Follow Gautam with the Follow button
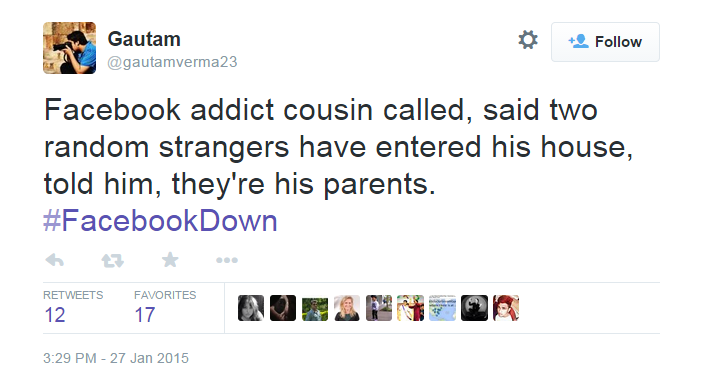The image size is (702, 385). pos(605,42)
